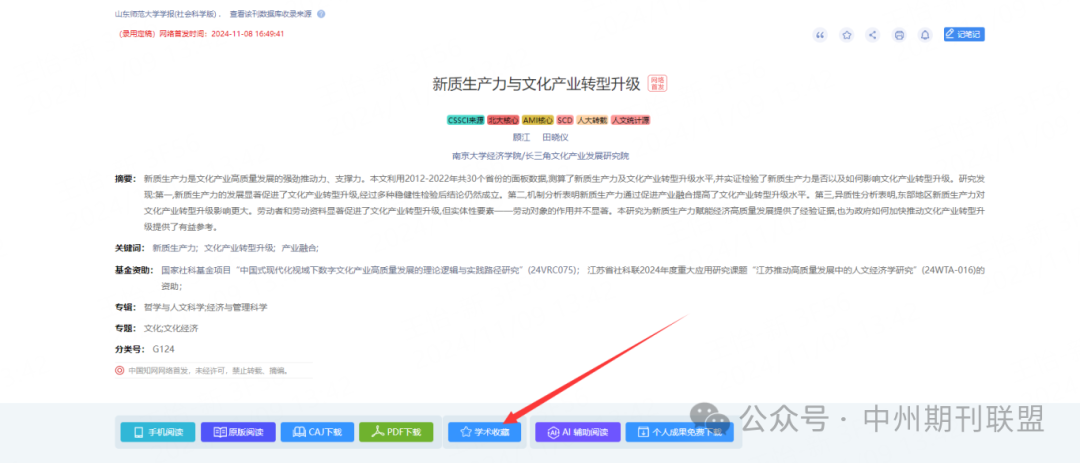Click the 哲学与人文科学;经济与管理科学 album text
The image size is (1080, 463).
point(205,307)
